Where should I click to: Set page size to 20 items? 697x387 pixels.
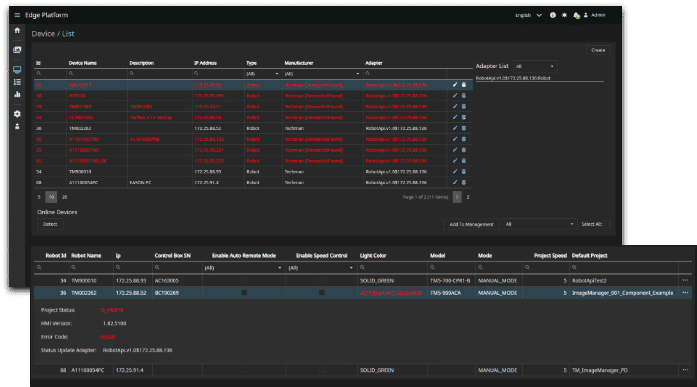[x=64, y=197]
